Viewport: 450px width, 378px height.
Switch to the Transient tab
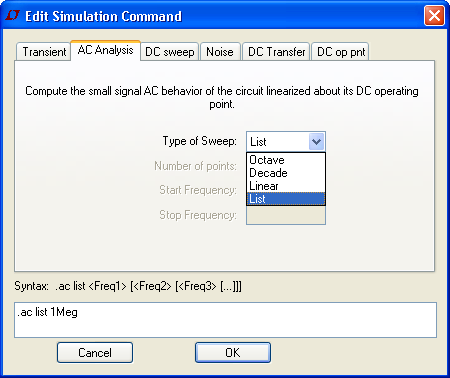(44, 52)
